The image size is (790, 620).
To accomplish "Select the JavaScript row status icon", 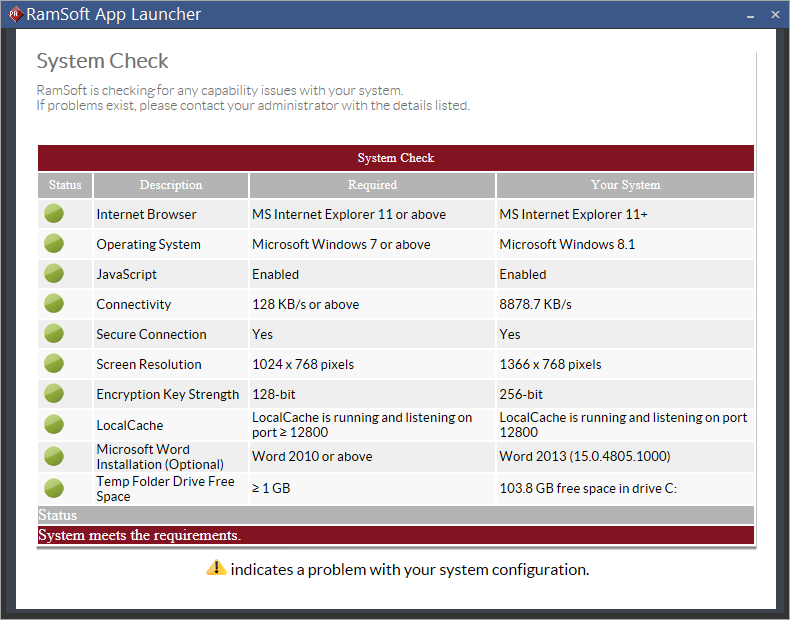I will click(x=54, y=273).
